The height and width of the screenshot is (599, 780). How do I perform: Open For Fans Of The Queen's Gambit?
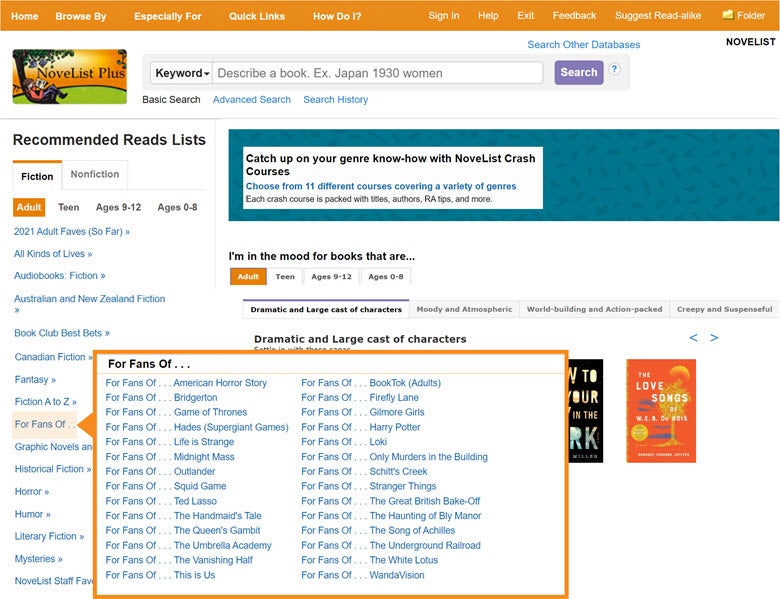pos(183,530)
